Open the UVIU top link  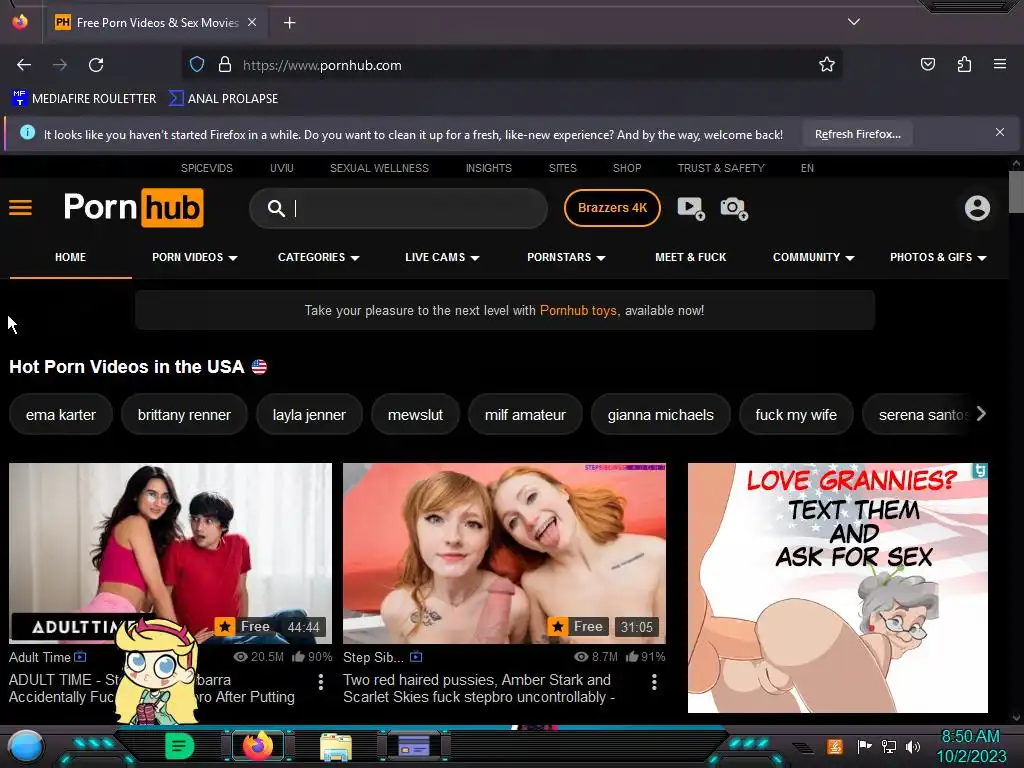pyautogui.click(x=281, y=168)
